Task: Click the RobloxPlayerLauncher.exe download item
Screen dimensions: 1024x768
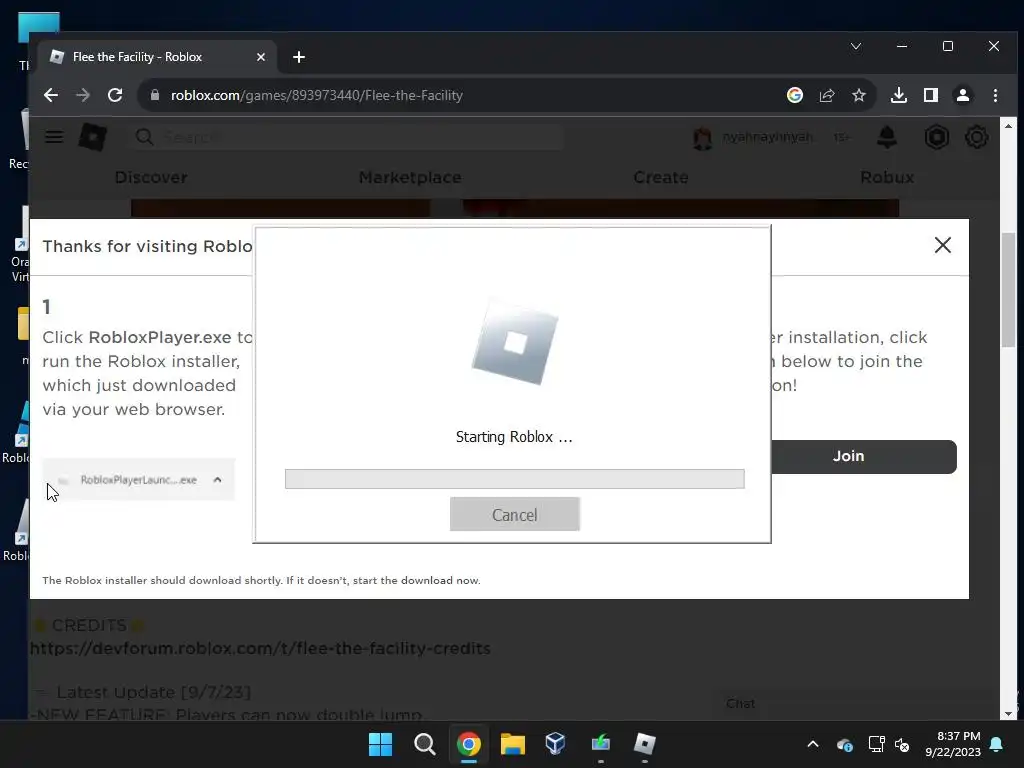Action: [x=138, y=480]
